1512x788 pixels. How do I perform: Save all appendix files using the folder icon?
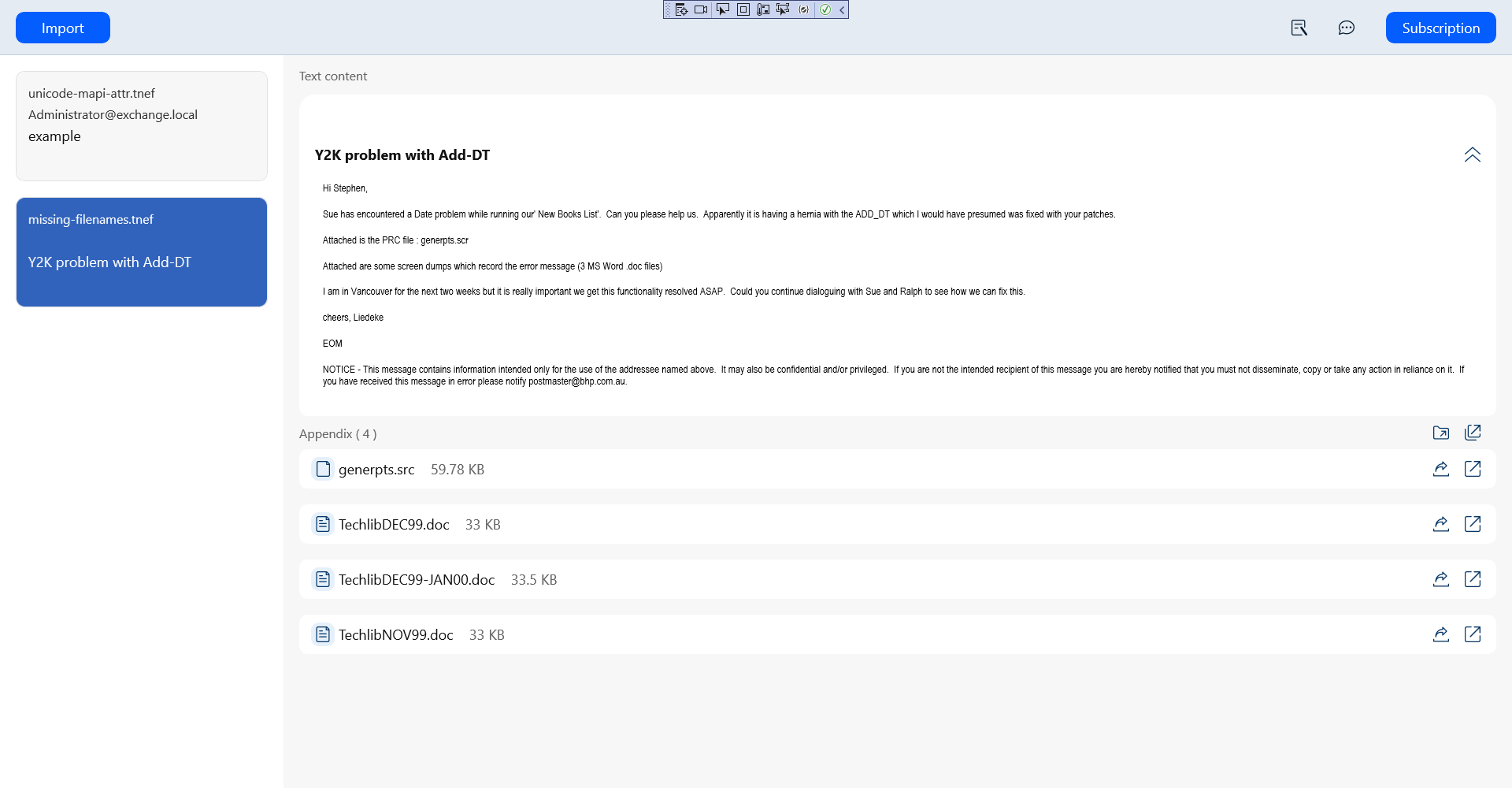tap(1441, 433)
